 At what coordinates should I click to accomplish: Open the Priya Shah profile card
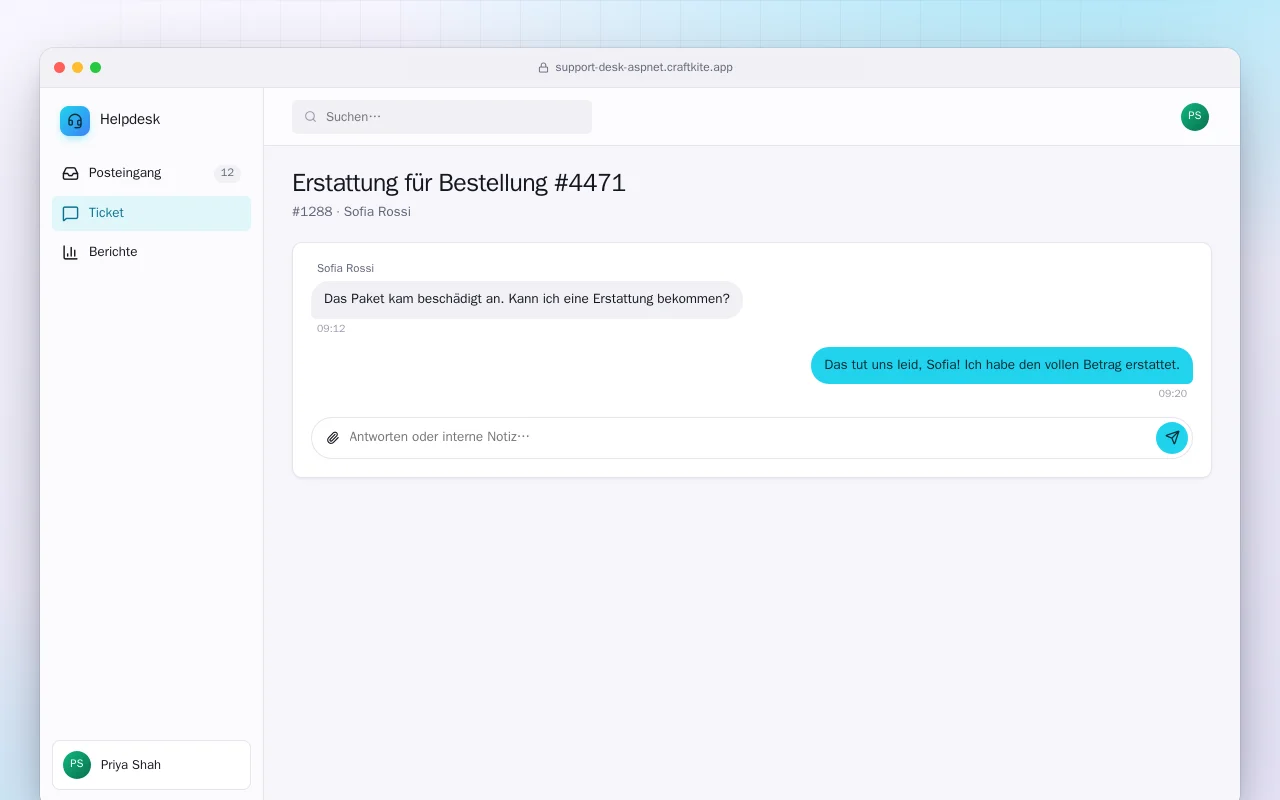tap(151, 765)
